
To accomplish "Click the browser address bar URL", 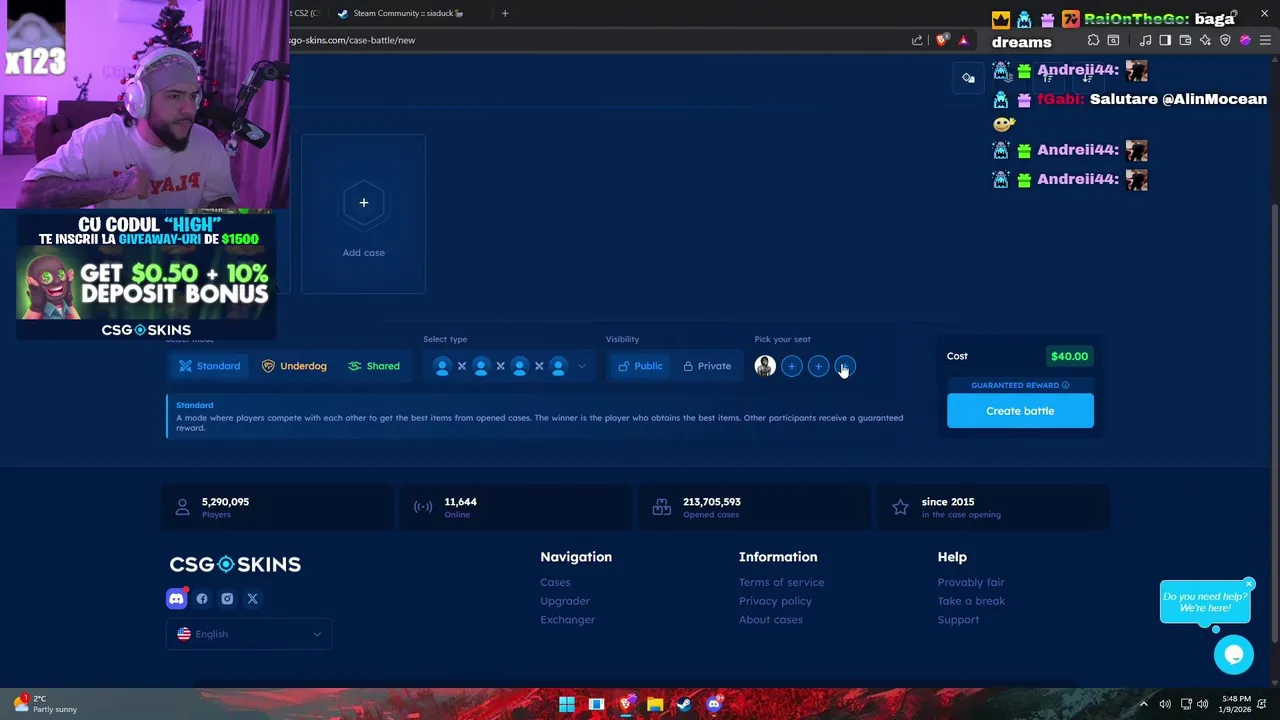I will pyautogui.click(x=352, y=40).
